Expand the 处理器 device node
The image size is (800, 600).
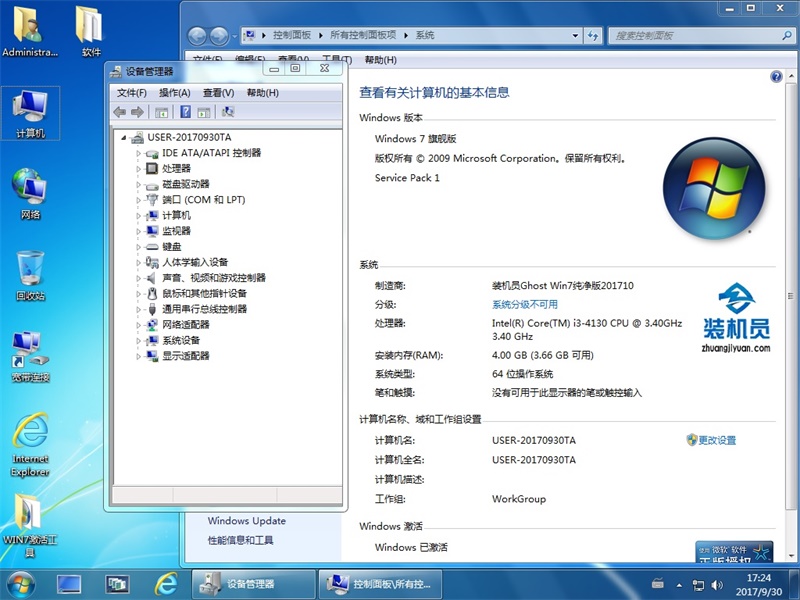[139, 169]
